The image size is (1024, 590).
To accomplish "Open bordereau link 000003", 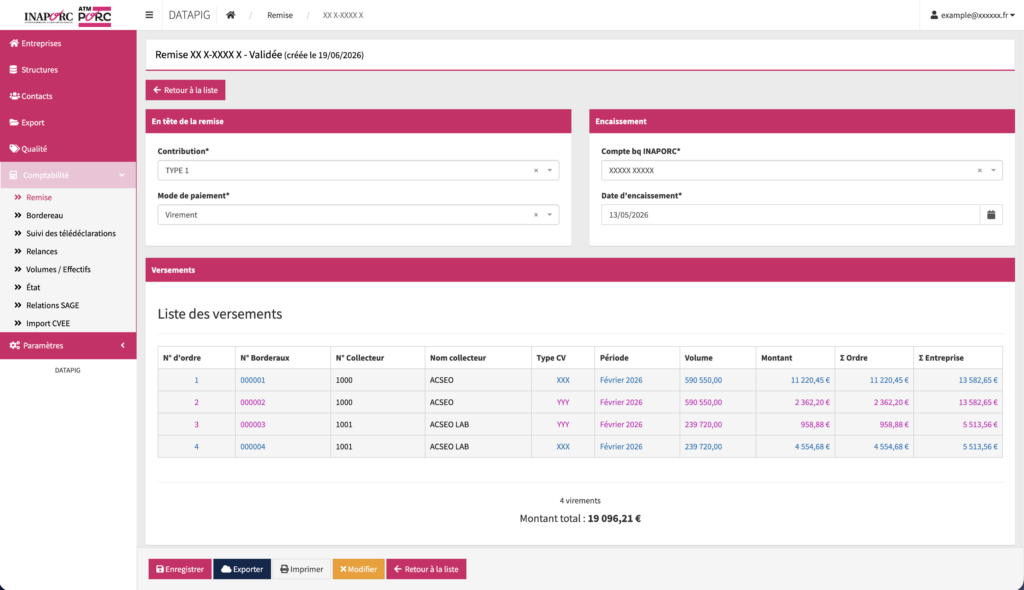I will (253, 425).
